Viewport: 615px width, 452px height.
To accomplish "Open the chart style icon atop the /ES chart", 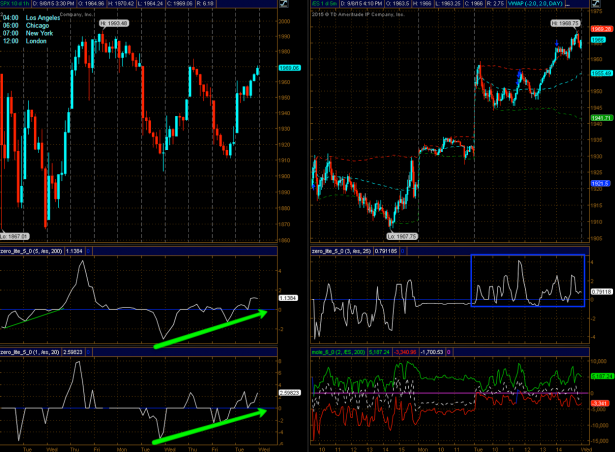I will [595, 4].
